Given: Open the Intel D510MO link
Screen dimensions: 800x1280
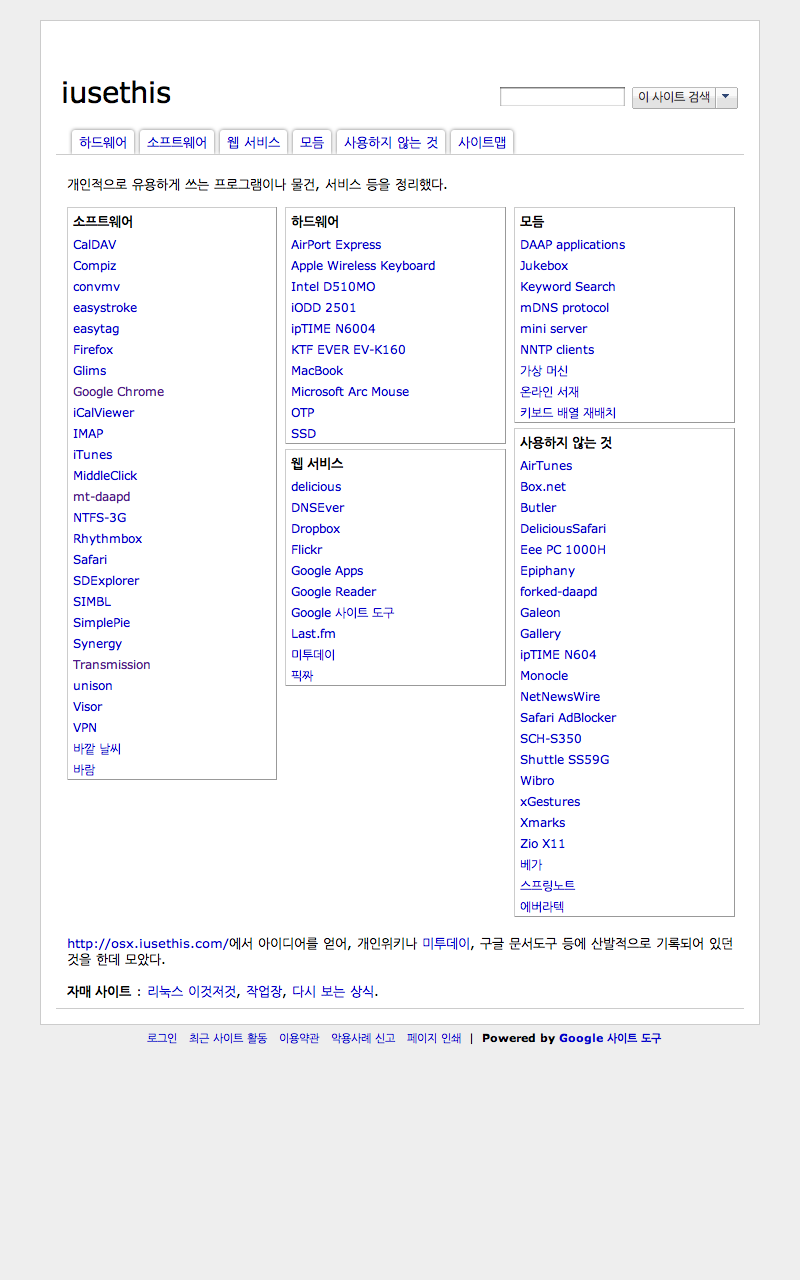Looking at the screenshot, I should pyautogui.click(x=333, y=287).
